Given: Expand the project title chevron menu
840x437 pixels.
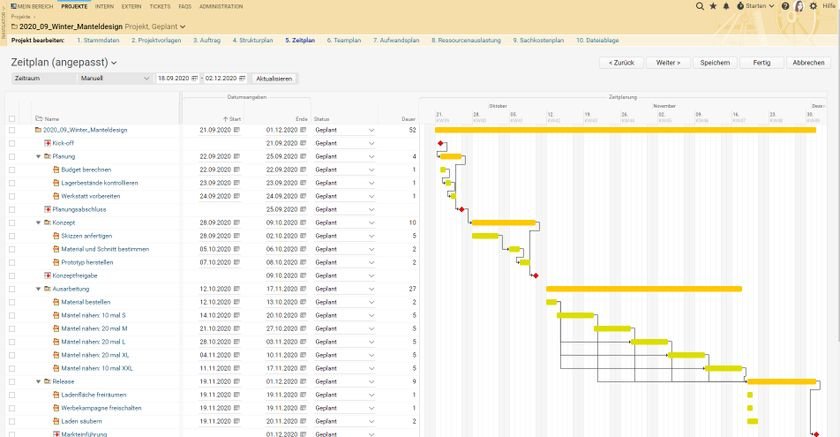Looking at the screenshot, I should coord(183,26).
